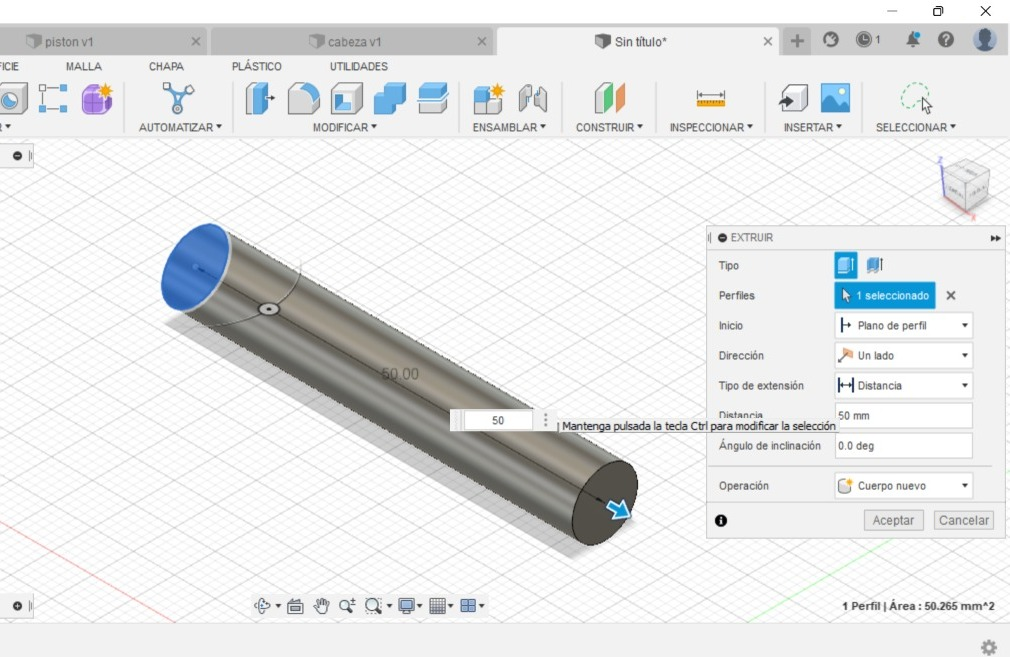The width and height of the screenshot is (1010, 657).
Task: Expand the SELECCIONAR menu dropdown
Action: 915,128
